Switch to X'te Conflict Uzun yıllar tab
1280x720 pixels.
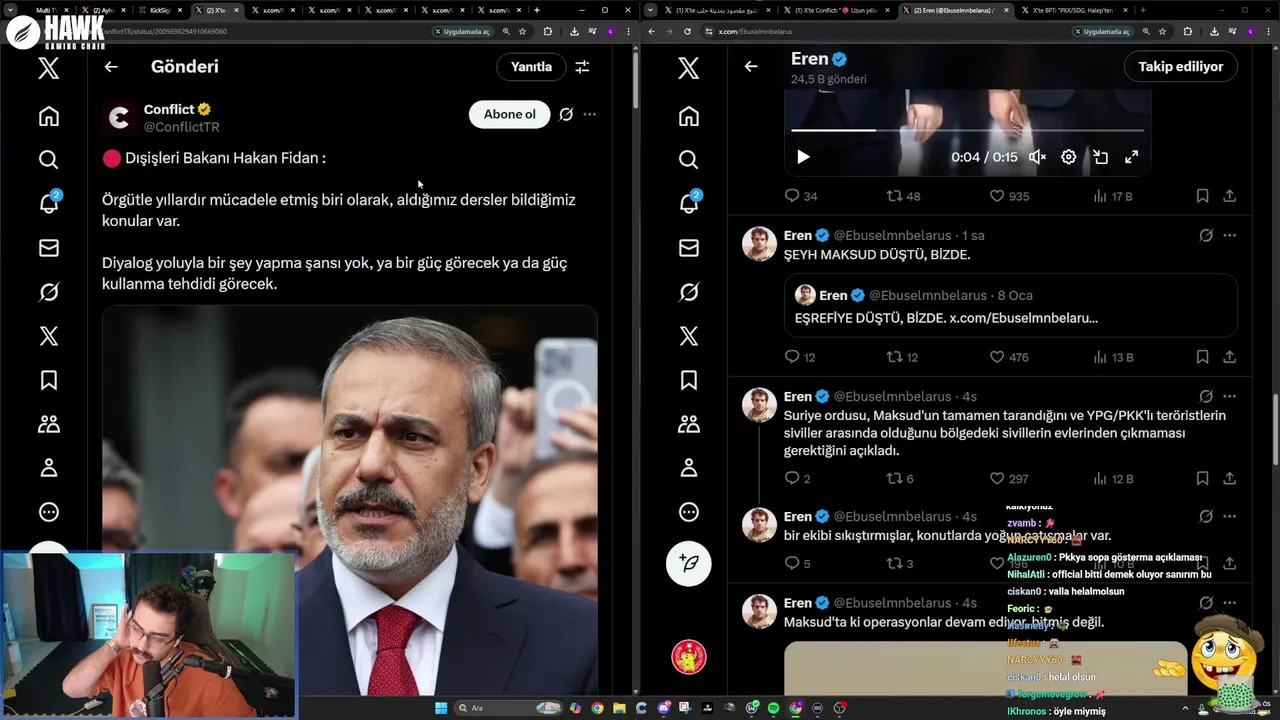(x=838, y=10)
